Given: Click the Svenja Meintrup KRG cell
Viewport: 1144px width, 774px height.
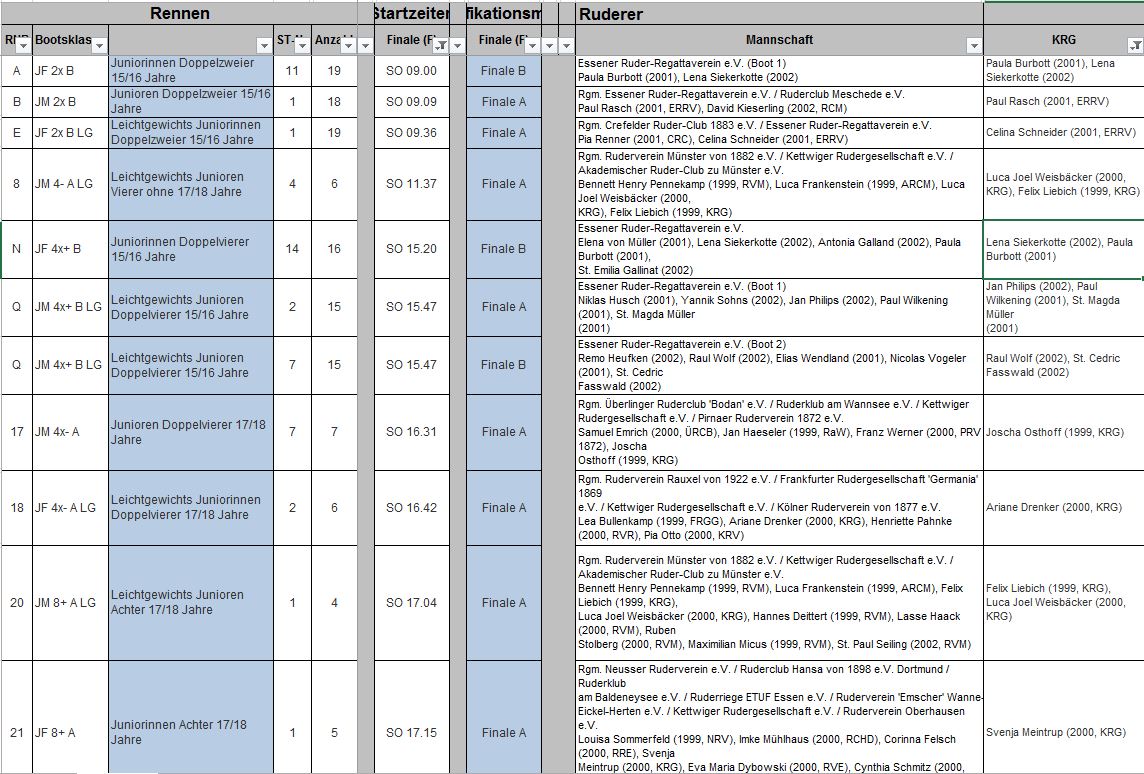Looking at the screenshot, I should (x=1063, y=733).
